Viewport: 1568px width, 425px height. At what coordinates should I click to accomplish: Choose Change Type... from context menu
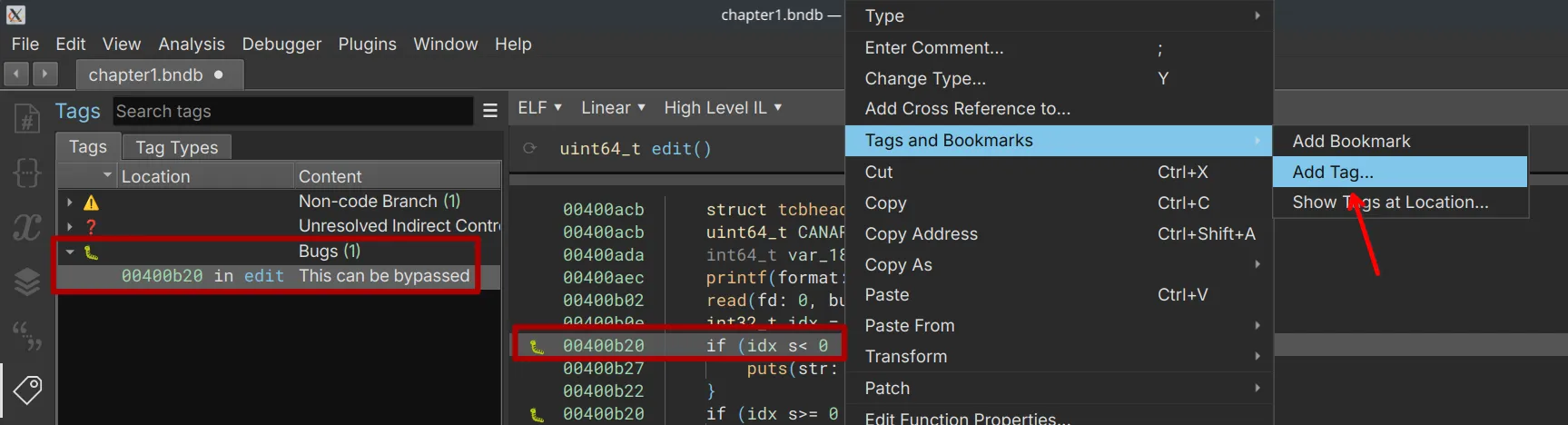[1059, 79]
